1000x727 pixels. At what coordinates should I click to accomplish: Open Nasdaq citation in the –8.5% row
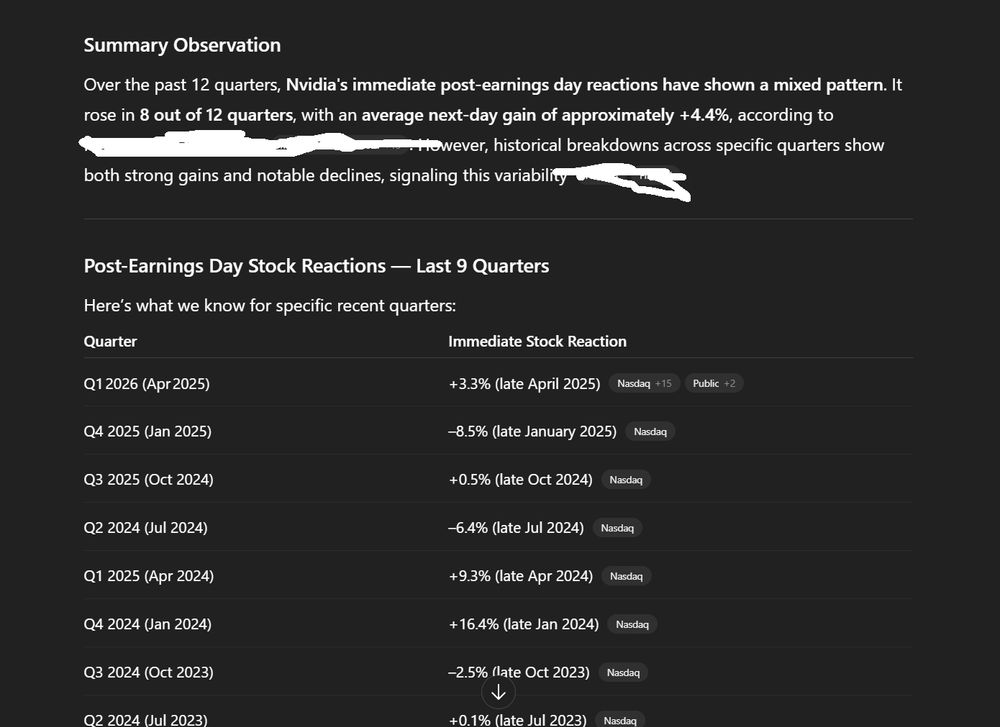(650, 432)
